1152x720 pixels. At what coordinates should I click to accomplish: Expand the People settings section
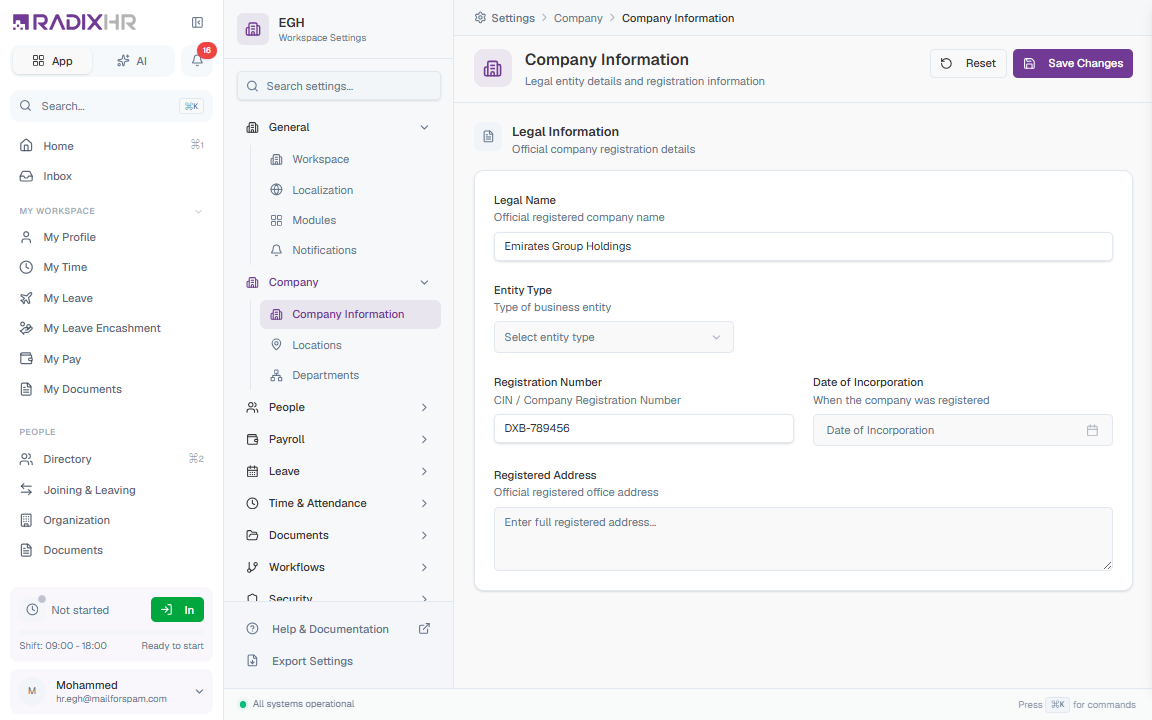[424, 407]
